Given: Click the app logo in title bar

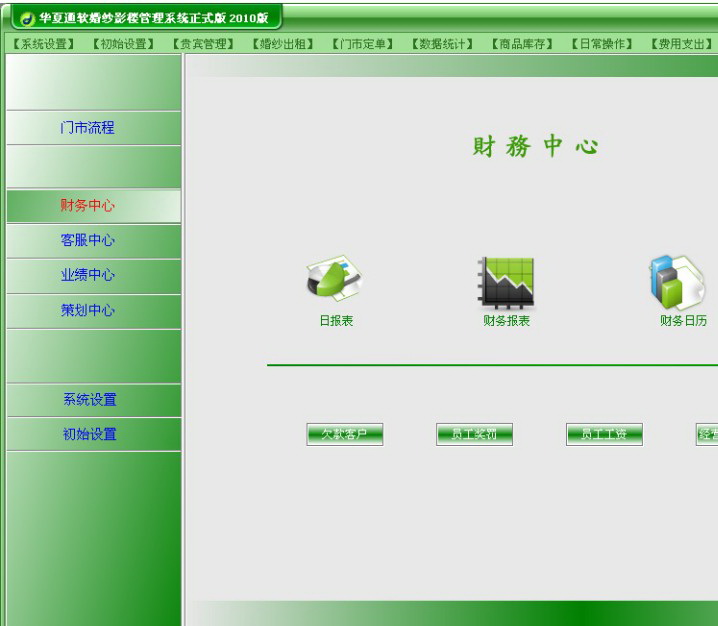Looking at the screenshot, I should 27,18.
